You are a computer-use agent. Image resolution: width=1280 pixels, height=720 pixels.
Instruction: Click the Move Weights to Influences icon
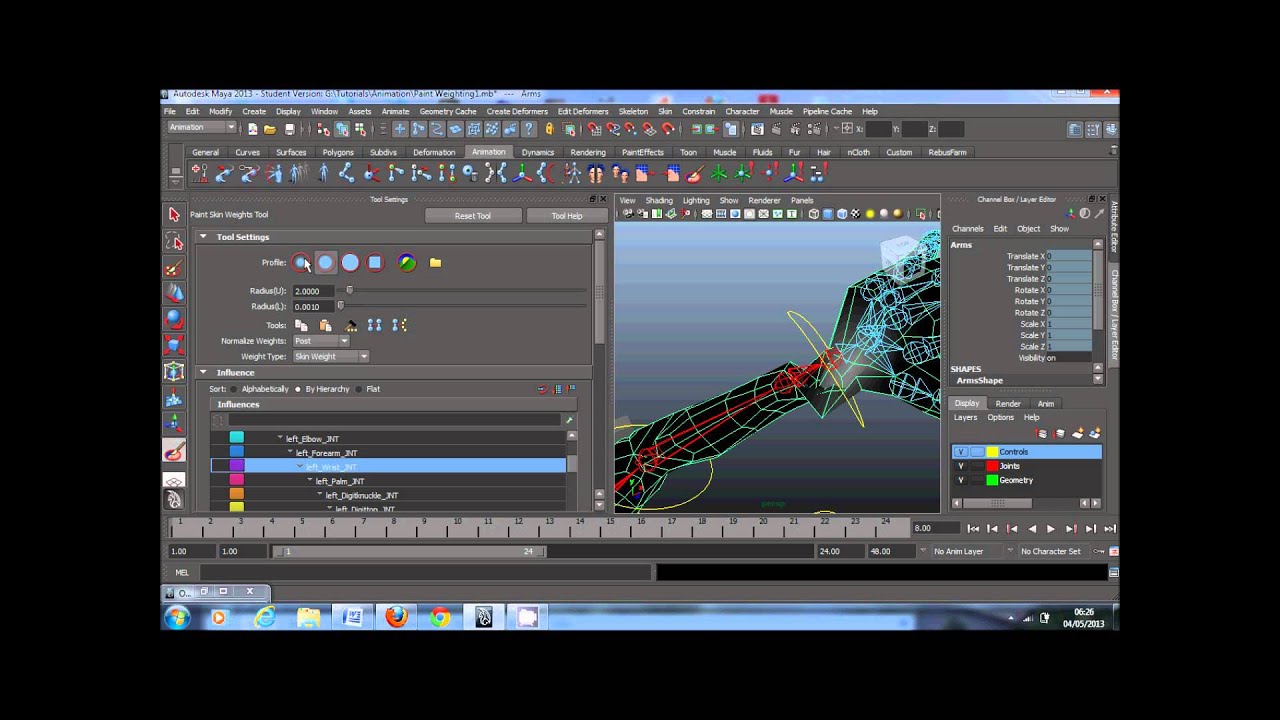coord(374,325)
